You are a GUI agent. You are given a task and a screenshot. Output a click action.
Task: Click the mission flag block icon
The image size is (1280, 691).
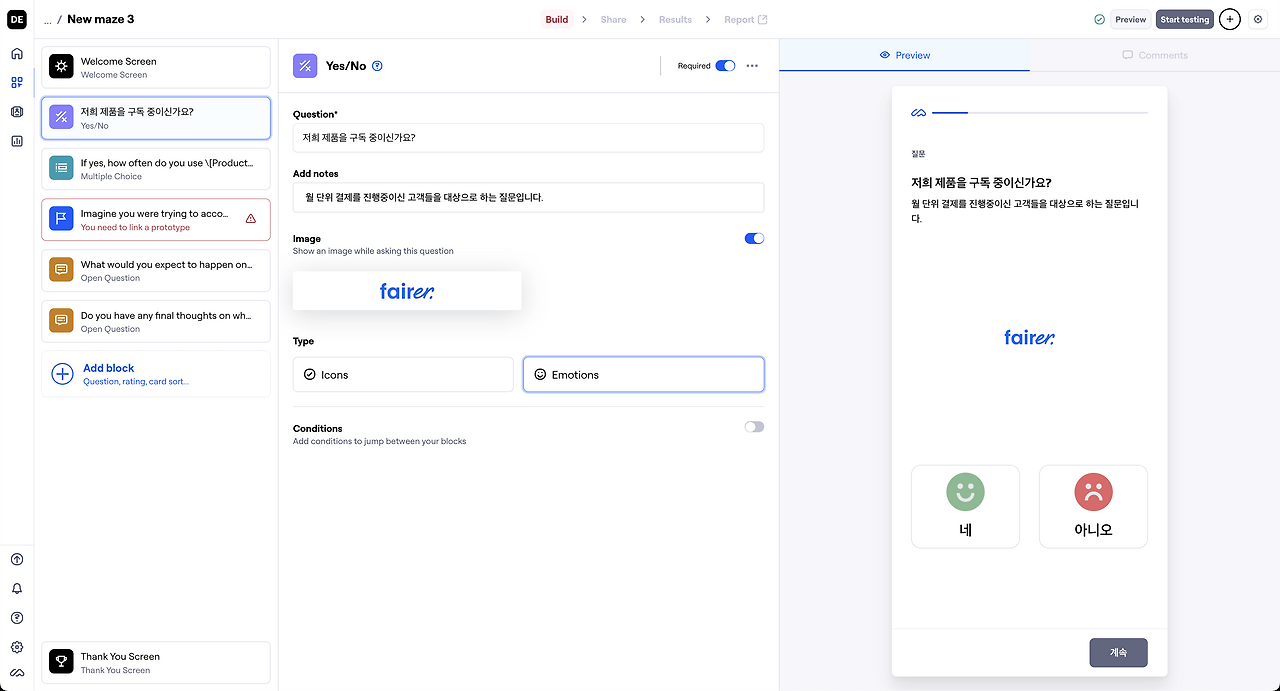pos(61,220)
